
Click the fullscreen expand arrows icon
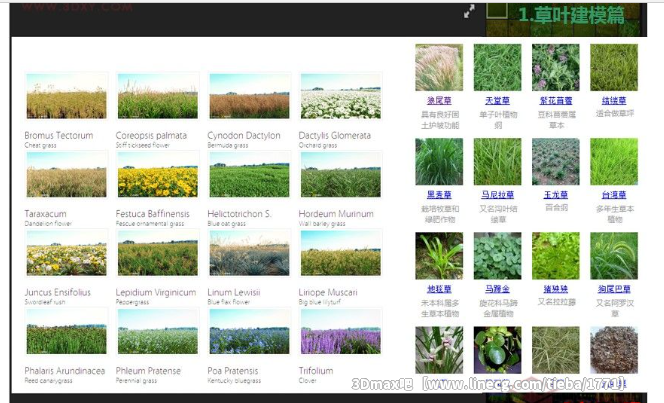click(x=469, y=13)
